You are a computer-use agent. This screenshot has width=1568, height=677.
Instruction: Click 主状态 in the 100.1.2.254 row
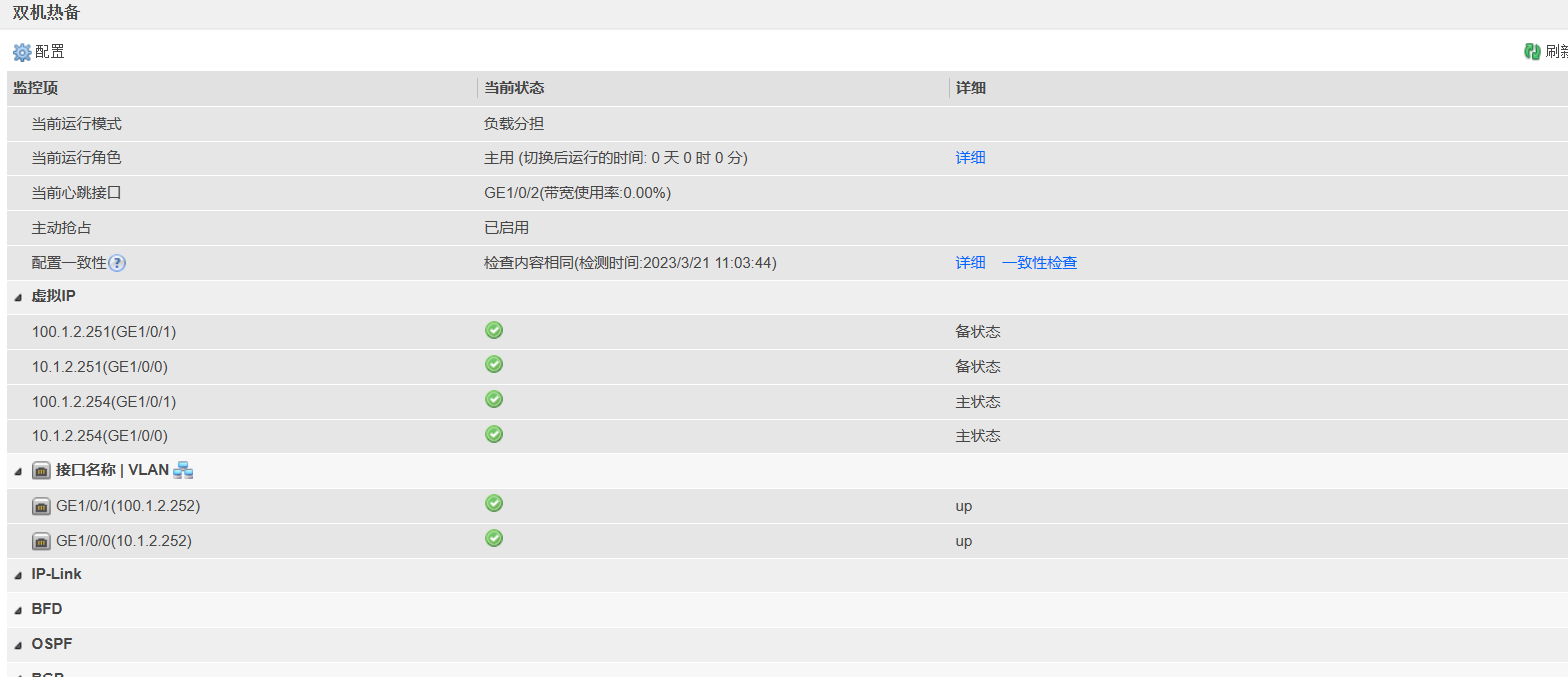pos(978,402)
